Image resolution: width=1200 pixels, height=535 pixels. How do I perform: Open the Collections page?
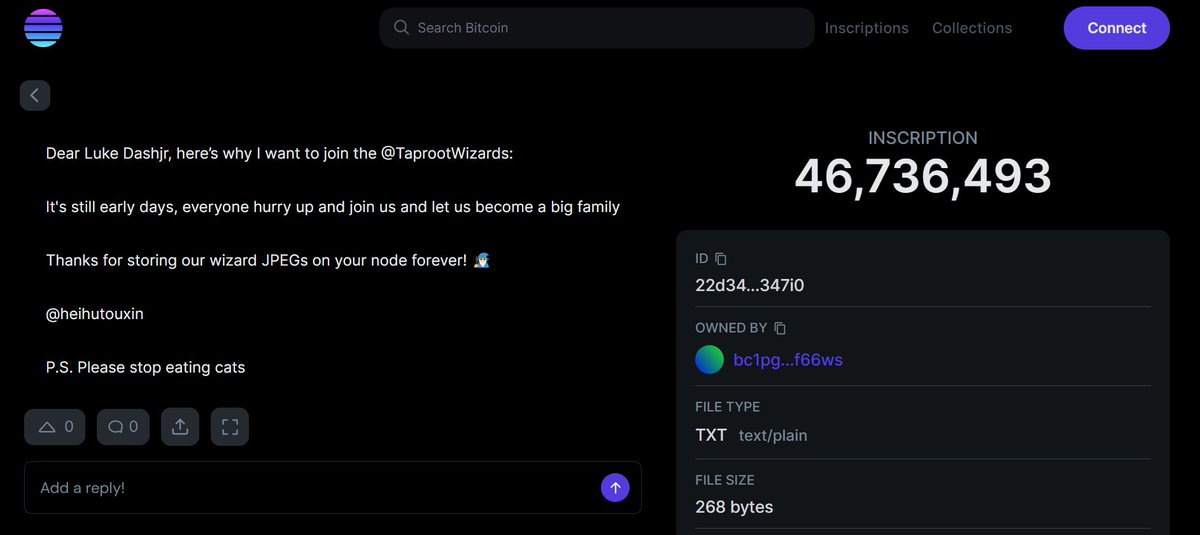(972, 28)
